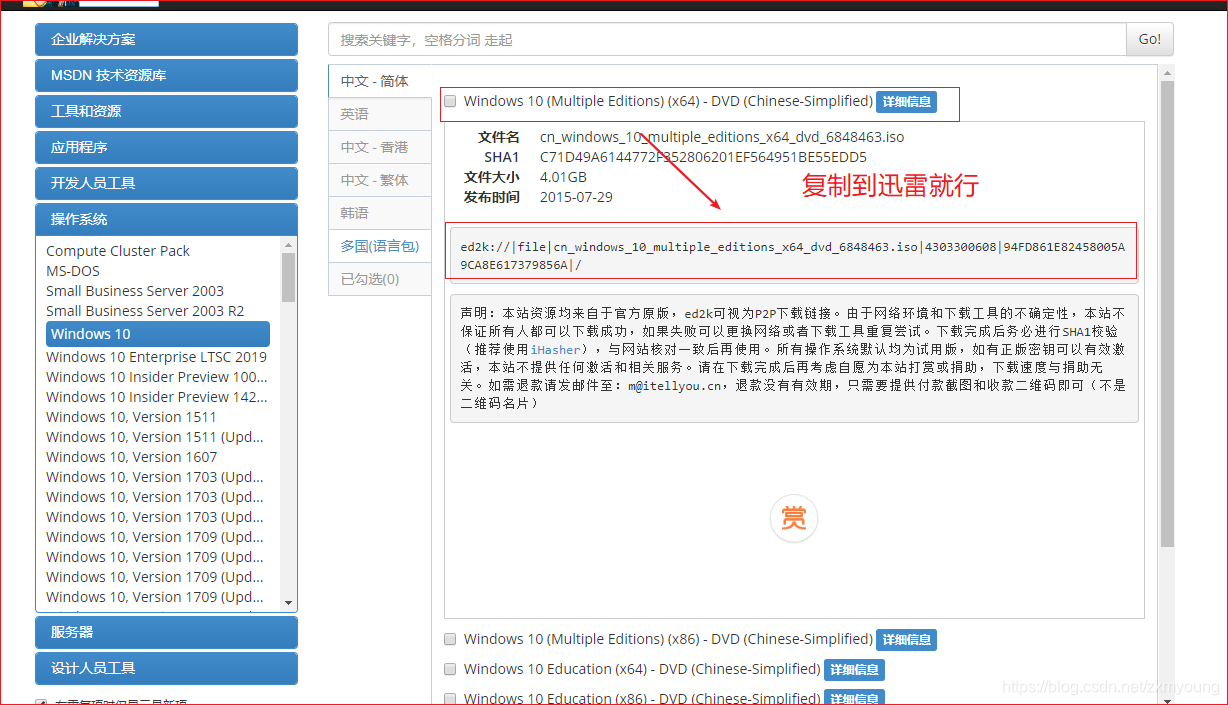The image size is (1228, 705).
Task: Switch to 中文 - 香港 language tab
Action: (x=379, y=147)
